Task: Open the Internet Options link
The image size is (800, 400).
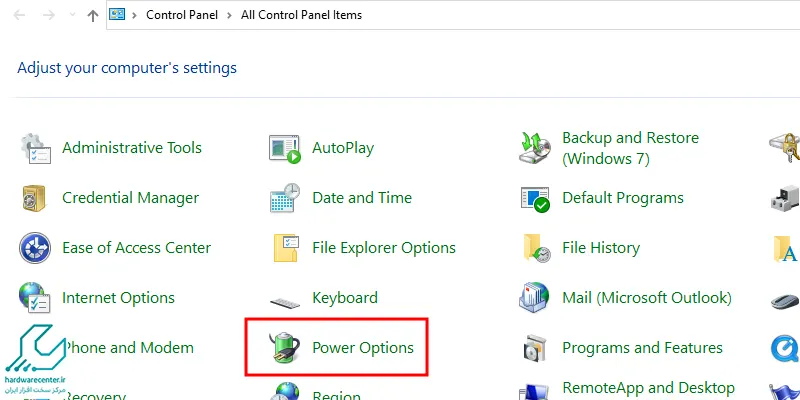Action: pos(118,298)
